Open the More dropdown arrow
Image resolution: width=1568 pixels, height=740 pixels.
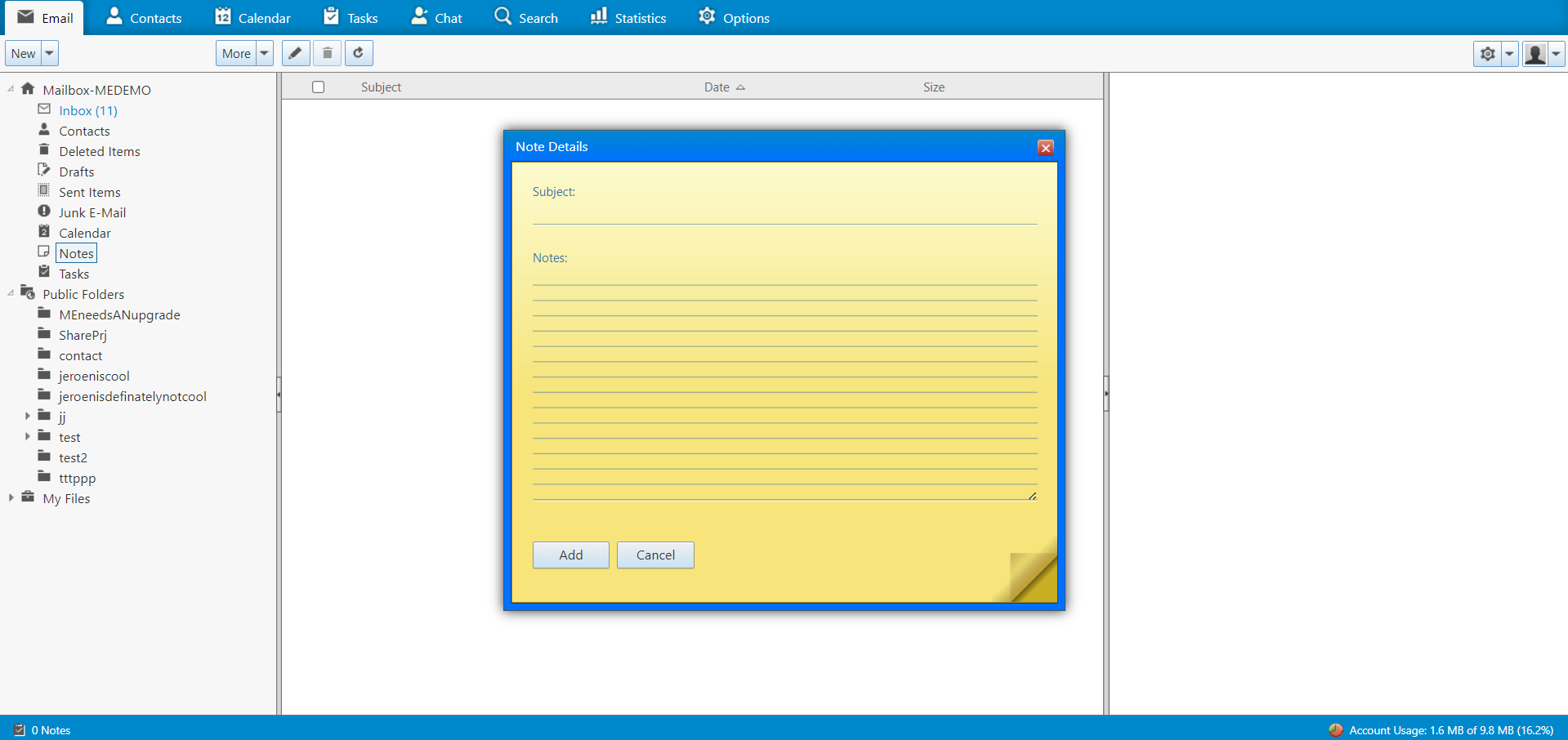264,53
